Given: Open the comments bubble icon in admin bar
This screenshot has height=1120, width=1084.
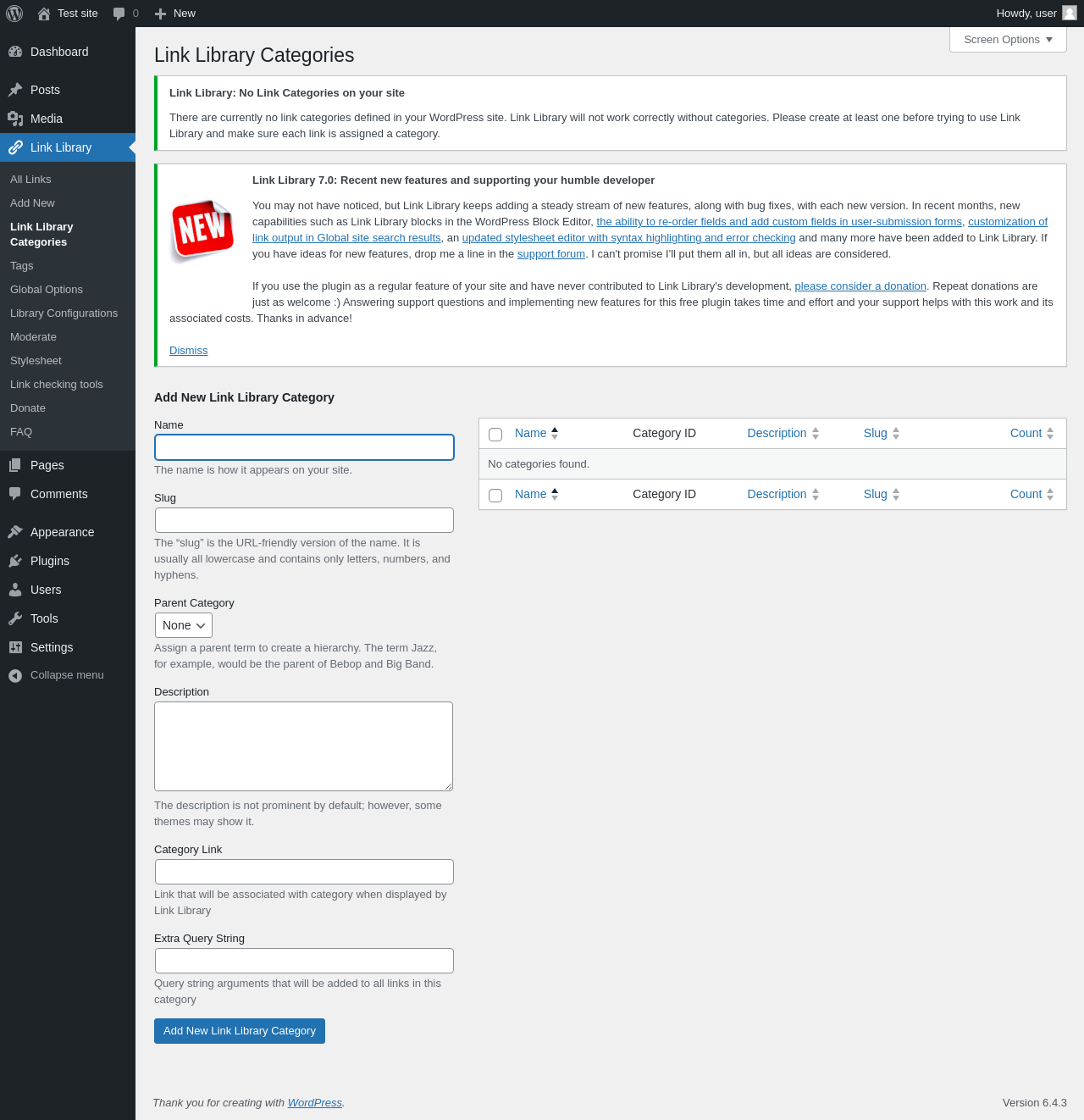Looking at the screenshot, I should [x=119, y=14].
